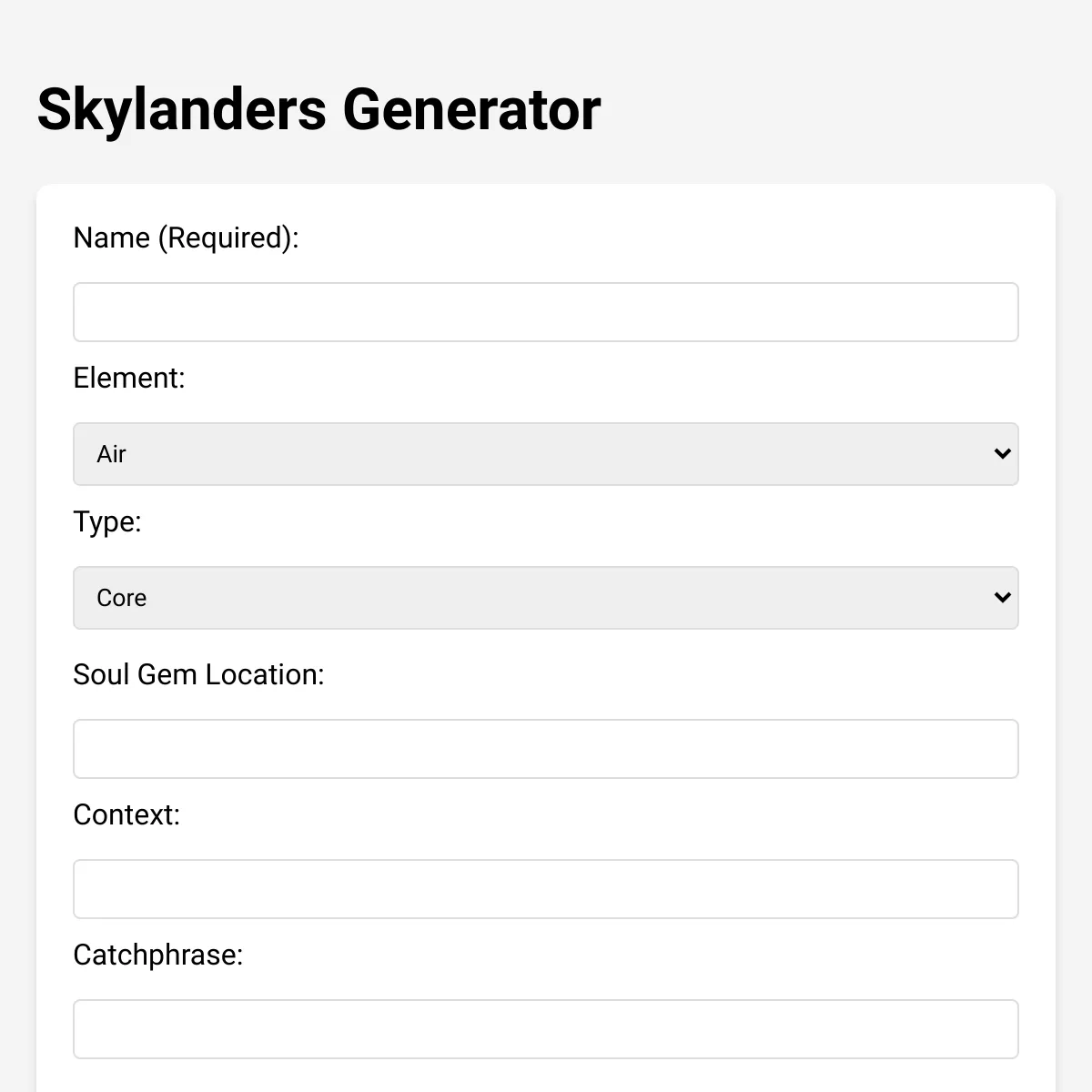Click the "Context:" field label

point(126,814)
